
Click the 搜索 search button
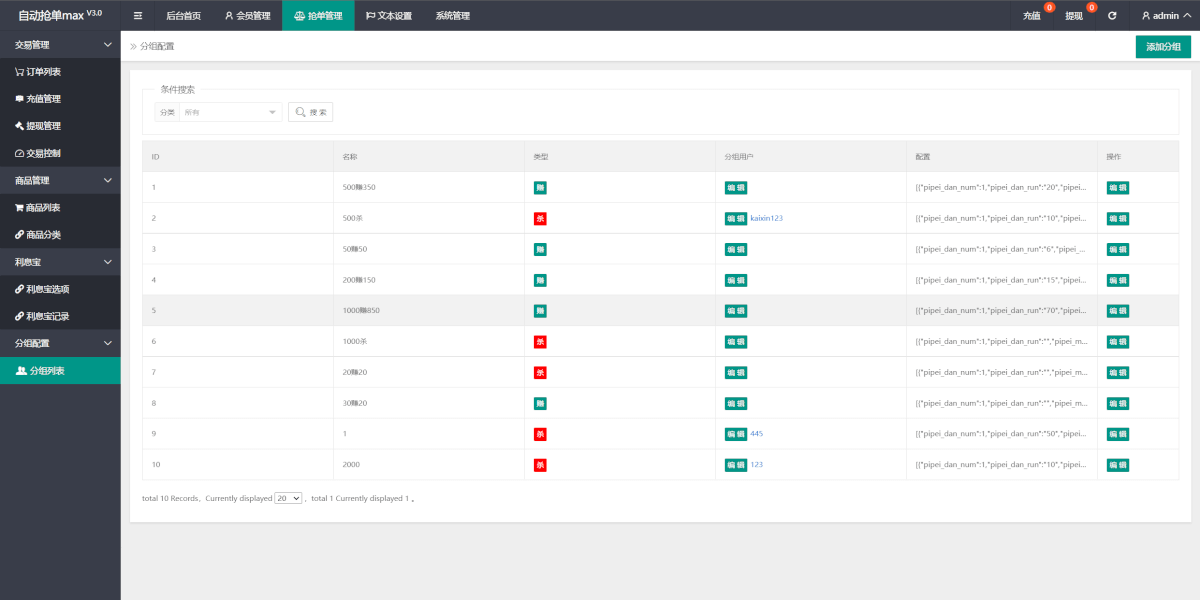coord(311,112)
